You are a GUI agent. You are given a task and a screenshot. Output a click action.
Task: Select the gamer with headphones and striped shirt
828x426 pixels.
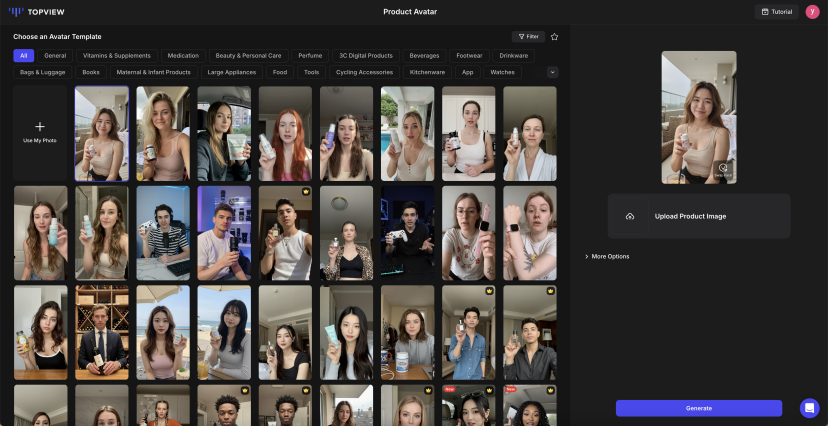pos(163,233)
